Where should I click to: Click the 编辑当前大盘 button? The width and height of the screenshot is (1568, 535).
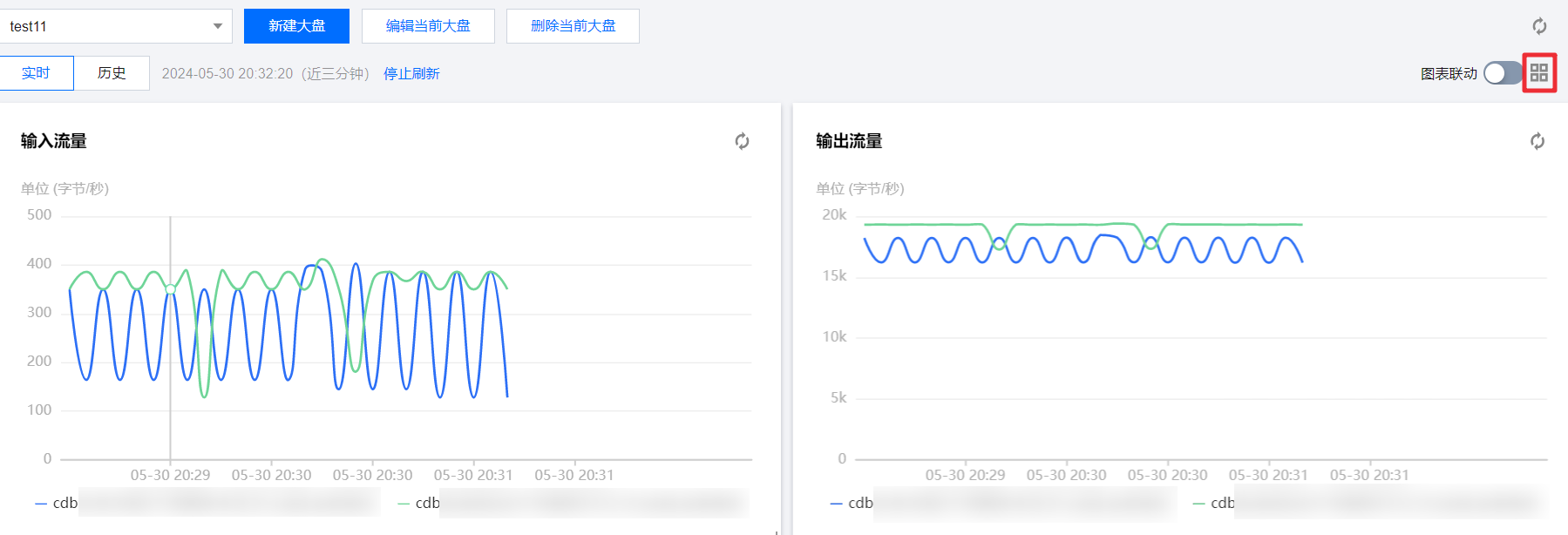click(428, 26)
